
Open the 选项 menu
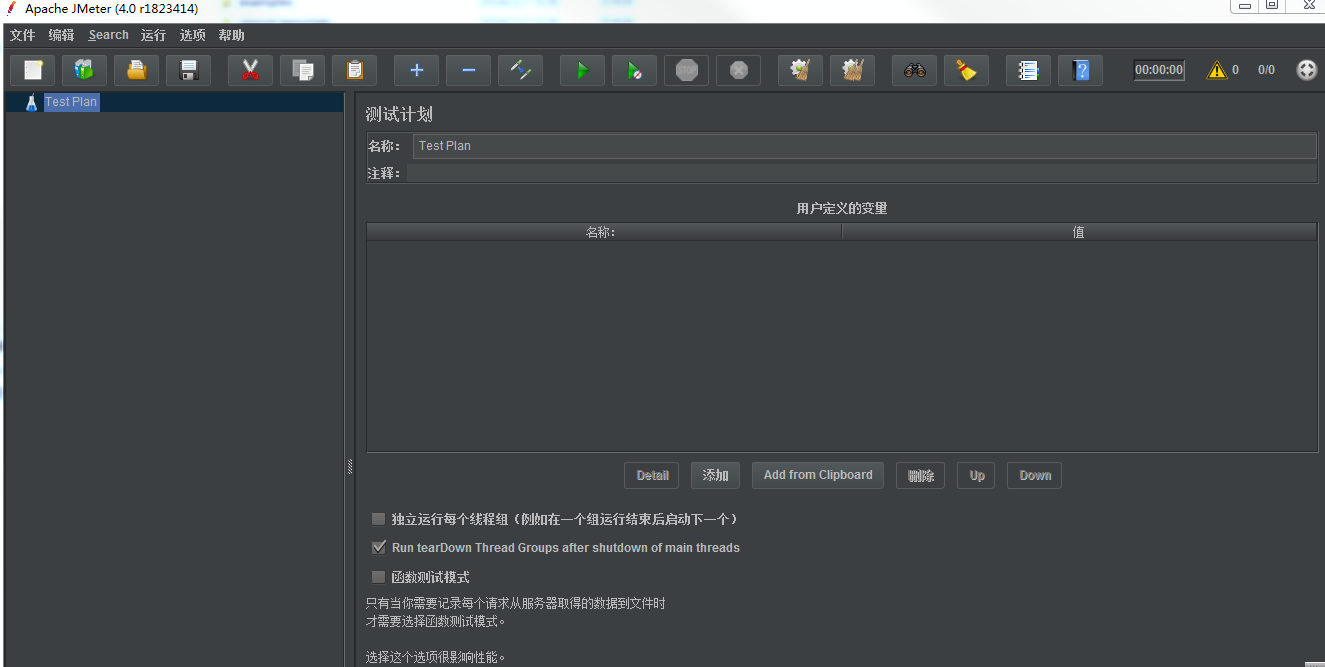[192, 35]
